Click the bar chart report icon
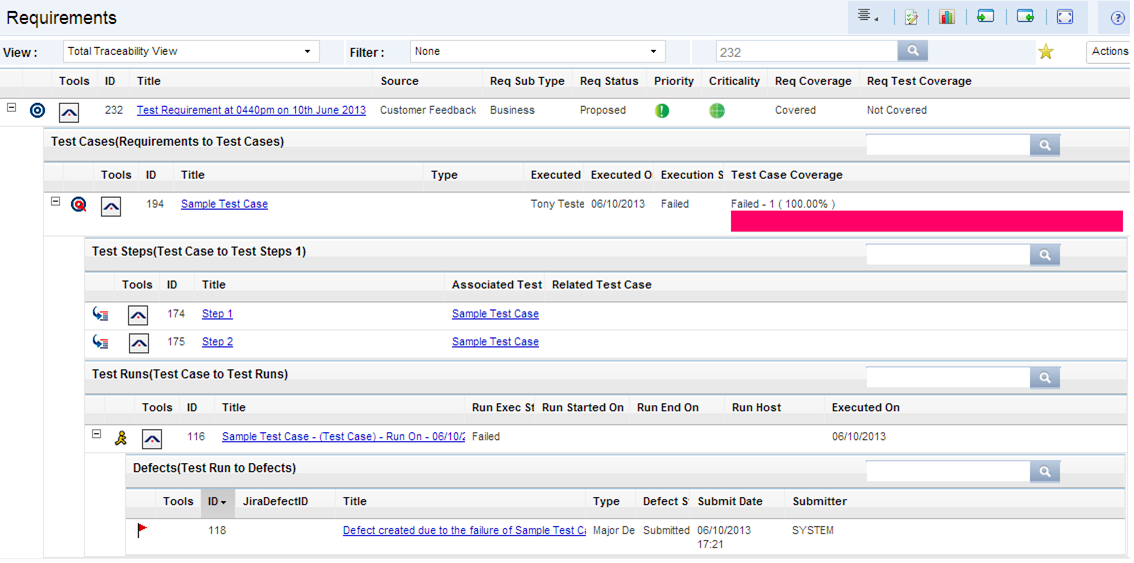This screenshot has width=1134, height=563. [946, 17]
